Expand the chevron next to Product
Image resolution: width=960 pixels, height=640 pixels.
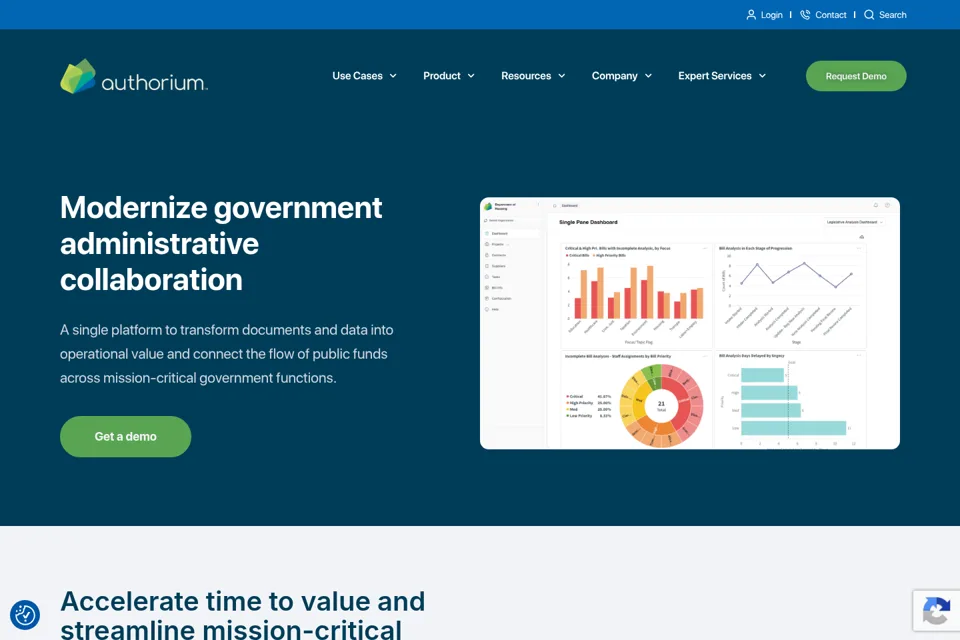point(471,76)
